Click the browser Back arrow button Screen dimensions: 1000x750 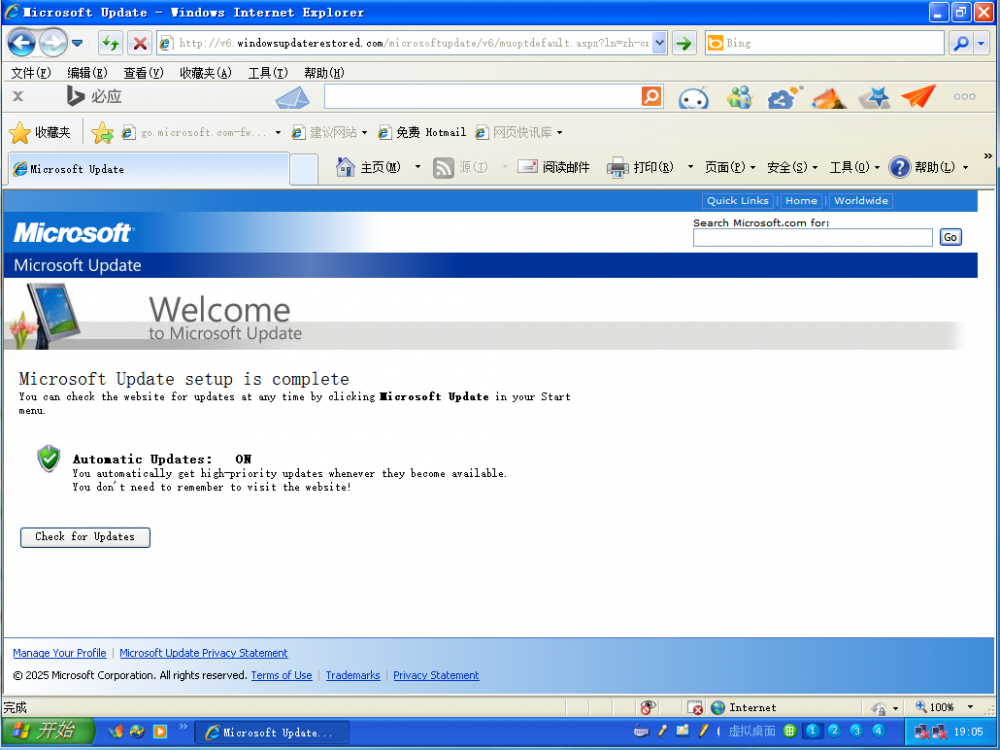22,43
